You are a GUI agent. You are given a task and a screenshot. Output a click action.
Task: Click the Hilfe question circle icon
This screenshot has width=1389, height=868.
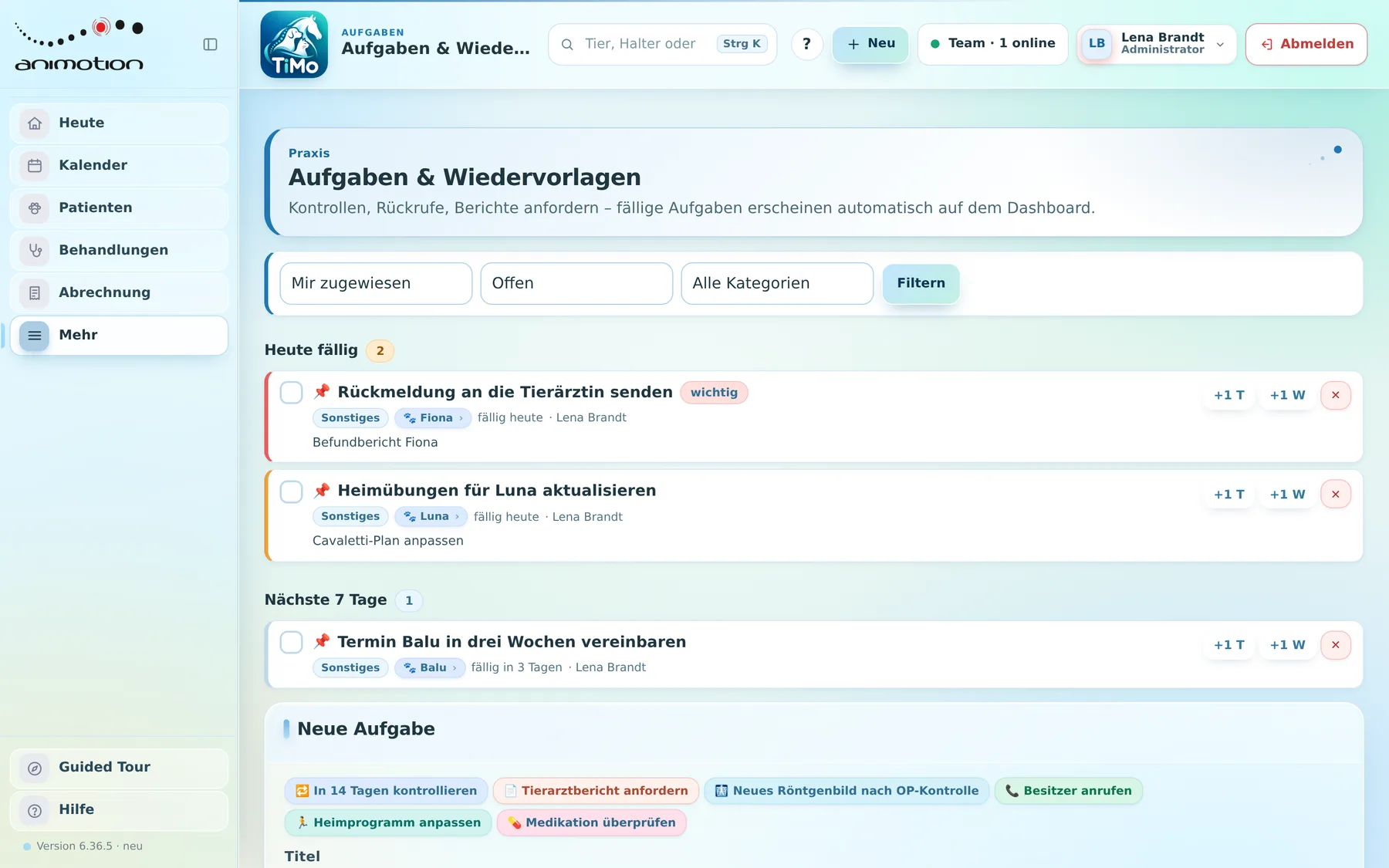click(x=35, y=810)
